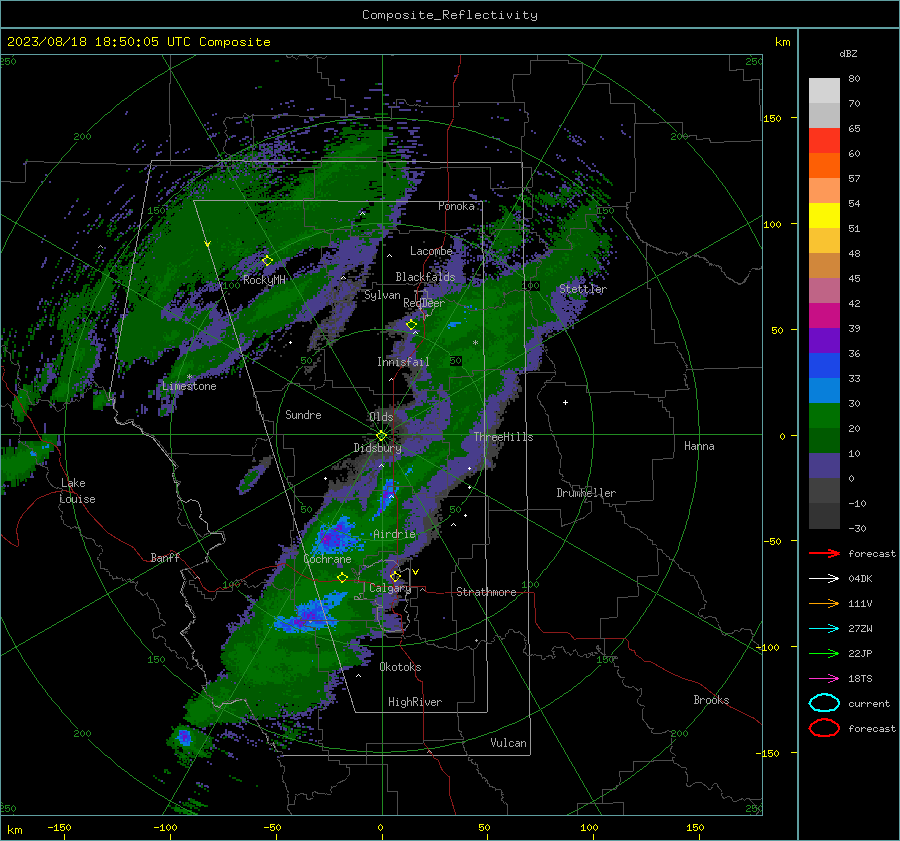900x841 pixels.
Task: Click the Banff label on map
Action: coord(165,557)
